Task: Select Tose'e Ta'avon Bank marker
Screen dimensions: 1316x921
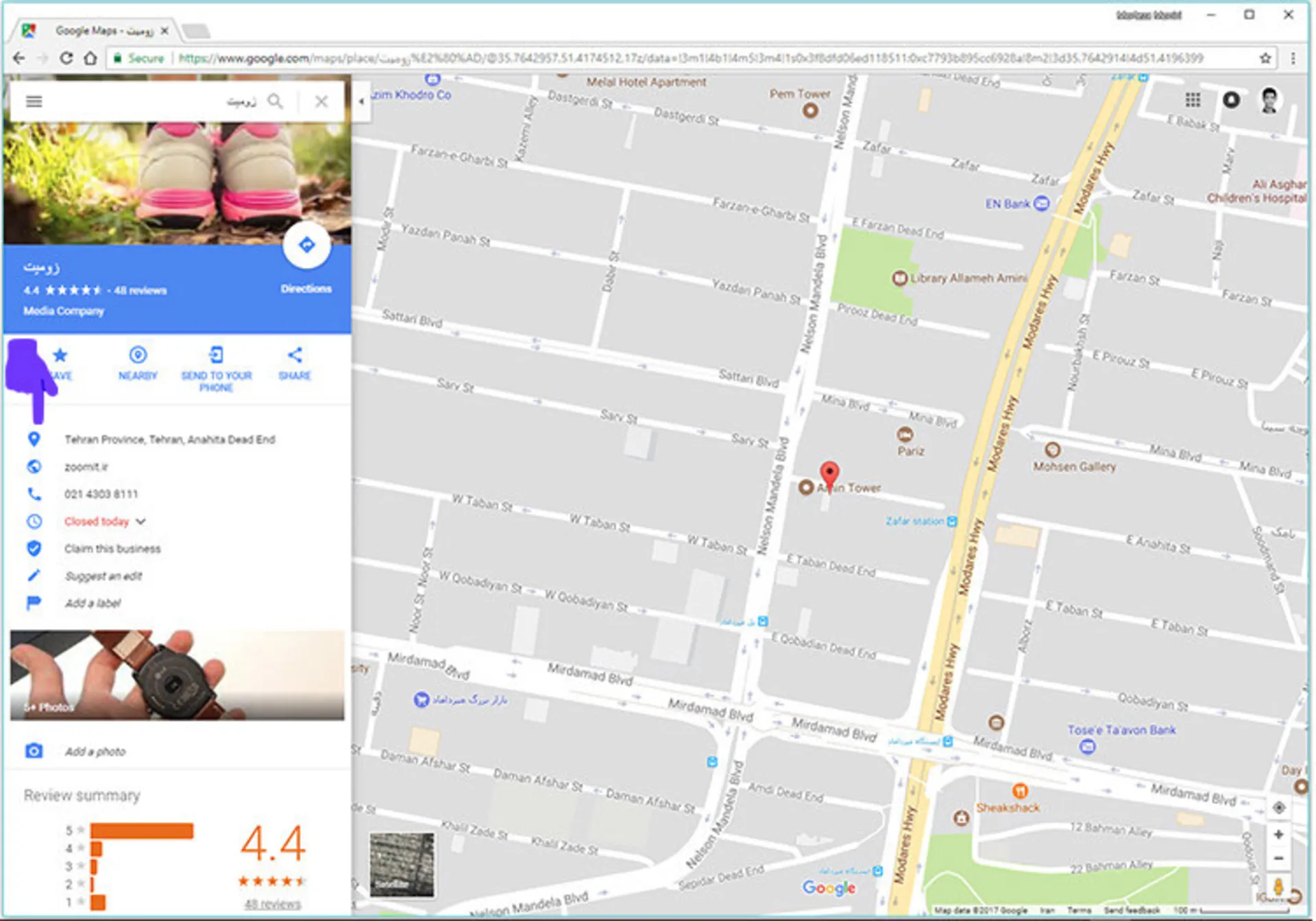Action: 1087,746
